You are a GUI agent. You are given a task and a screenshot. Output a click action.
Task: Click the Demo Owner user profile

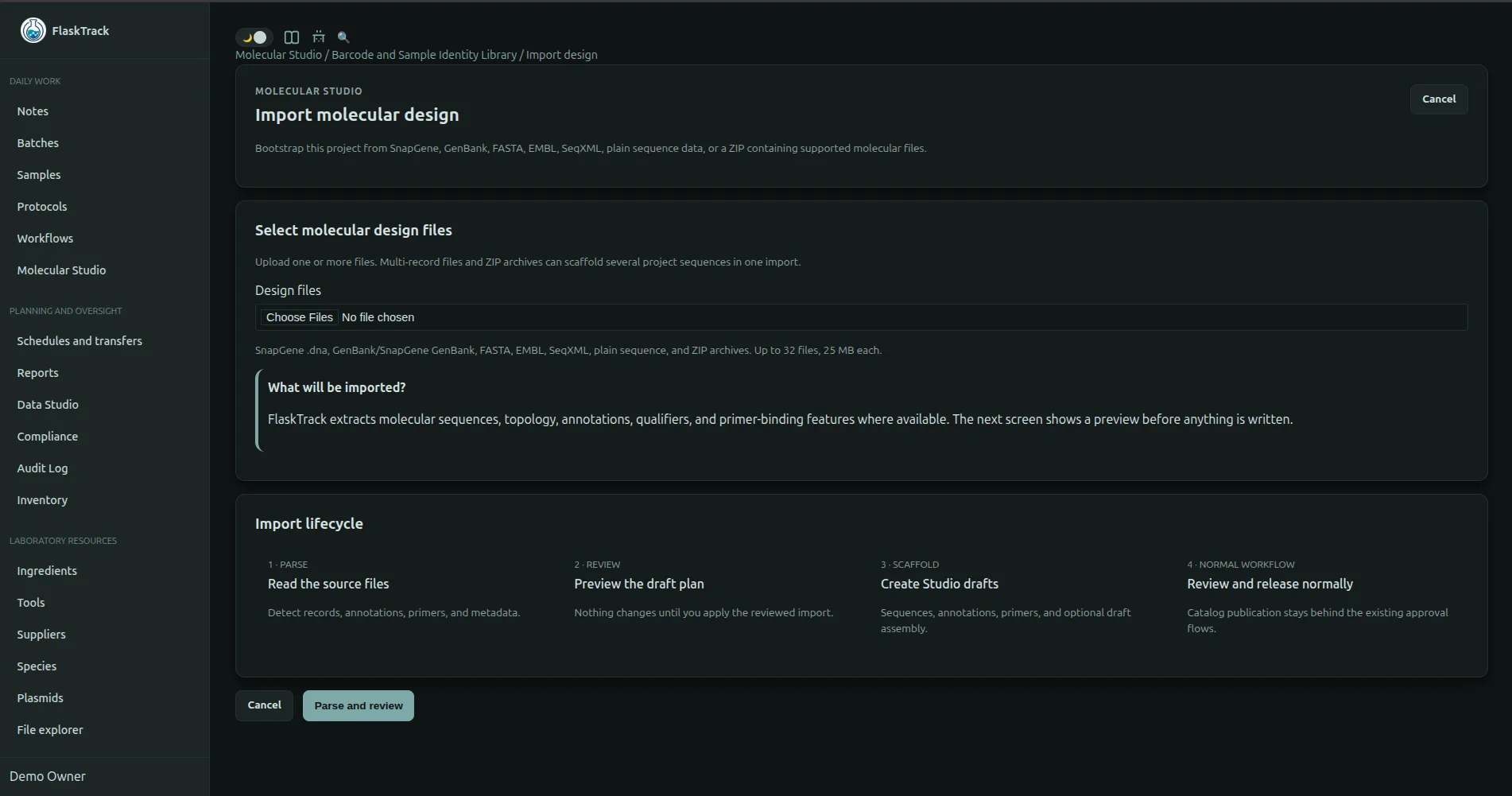(x=48, y=776)
